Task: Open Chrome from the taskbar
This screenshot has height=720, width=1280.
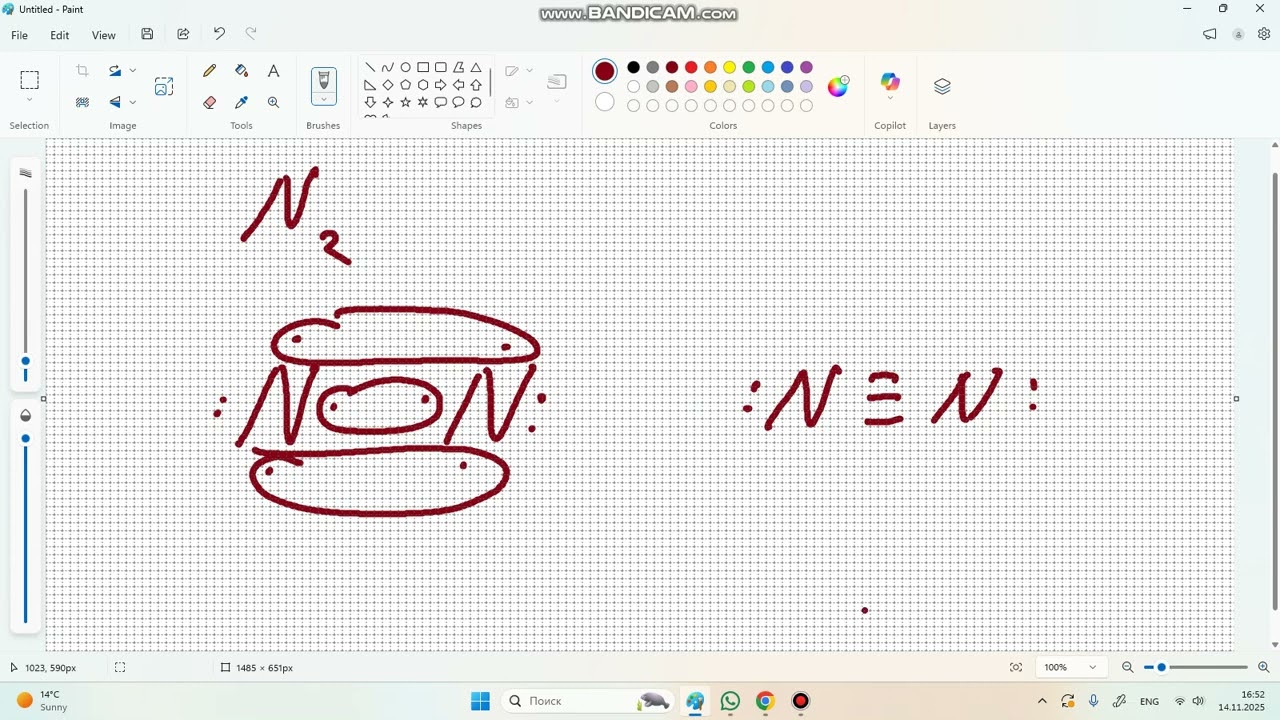Action: [765, 700]
